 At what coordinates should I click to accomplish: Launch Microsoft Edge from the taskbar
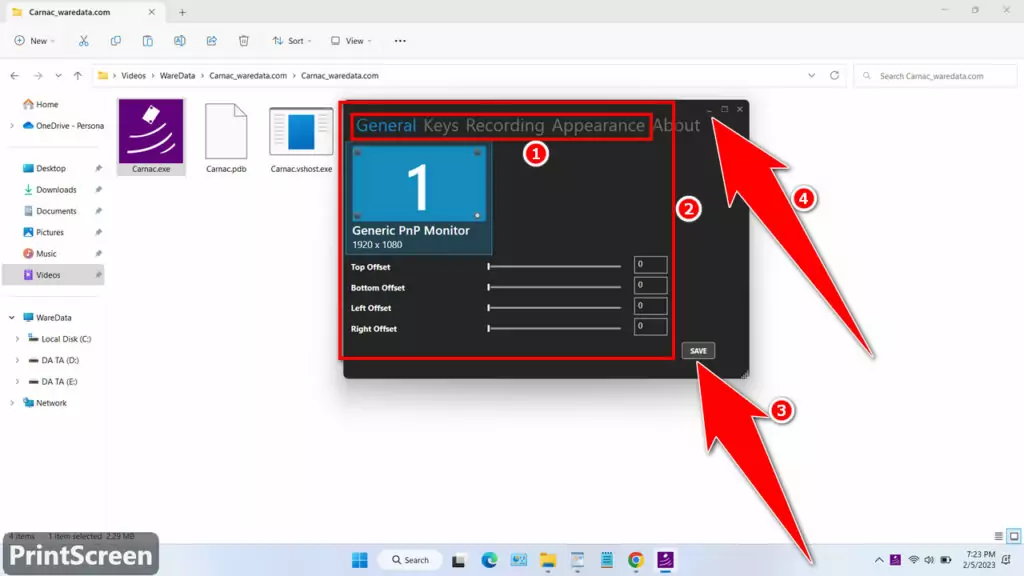[x=489, y=560]
